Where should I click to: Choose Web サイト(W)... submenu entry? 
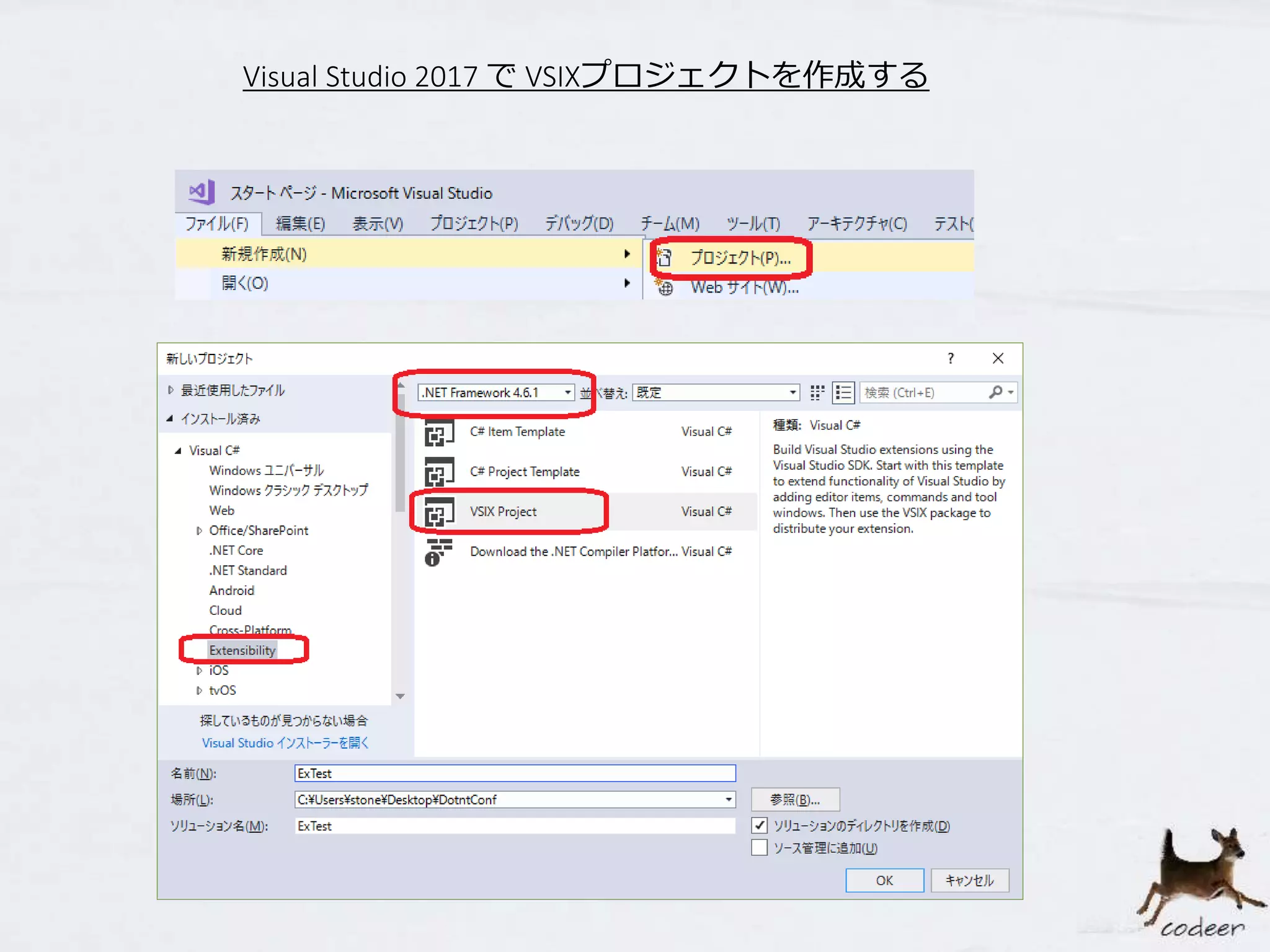coord(744,288)
